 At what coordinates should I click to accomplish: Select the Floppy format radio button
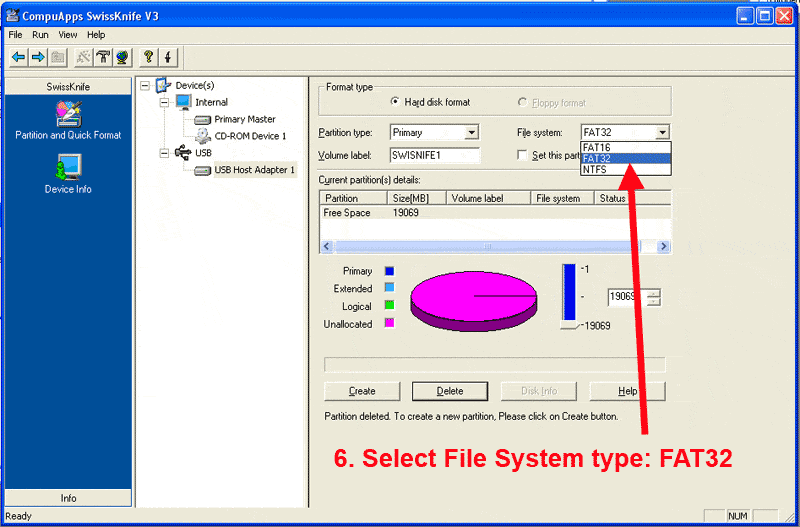click(522, 102)
